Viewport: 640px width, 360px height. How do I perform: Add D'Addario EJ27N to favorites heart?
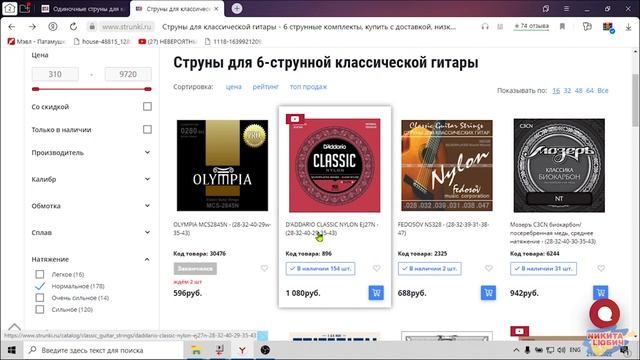coord(376,268)
